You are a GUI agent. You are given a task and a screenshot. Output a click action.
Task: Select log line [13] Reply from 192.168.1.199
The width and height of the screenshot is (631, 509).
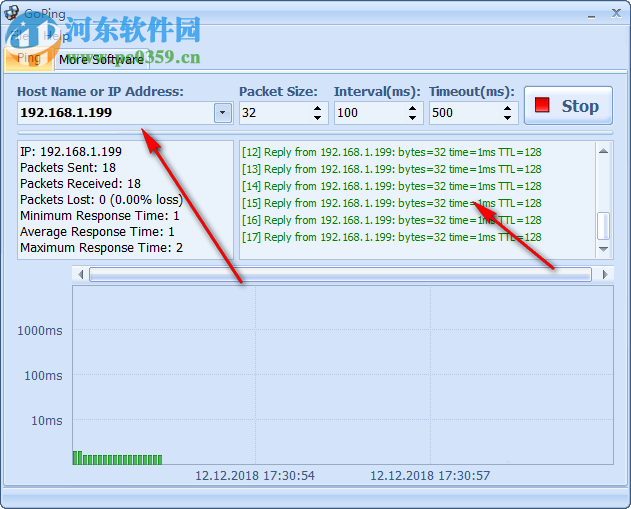coord(392,169)
